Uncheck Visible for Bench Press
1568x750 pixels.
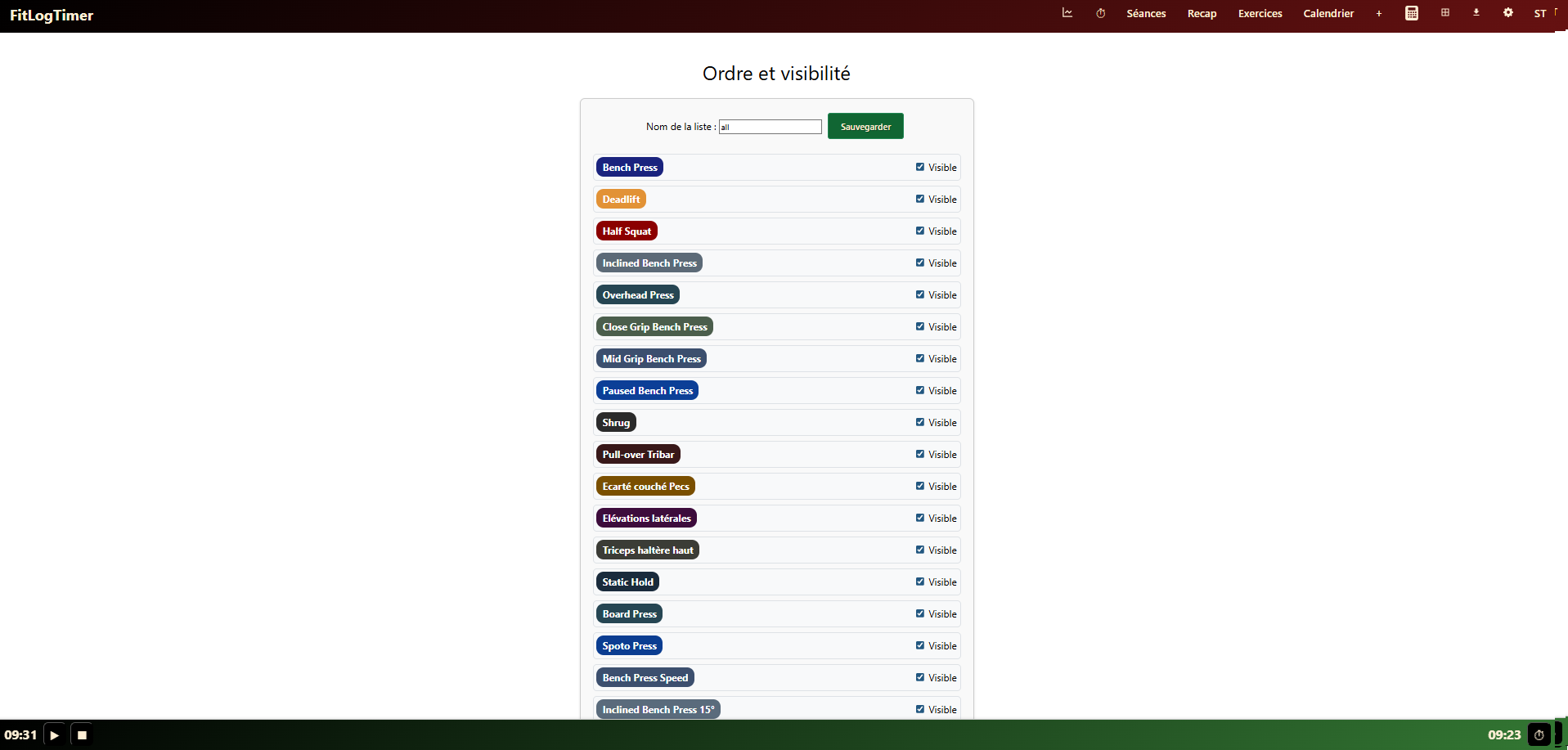tap(920, 167)
